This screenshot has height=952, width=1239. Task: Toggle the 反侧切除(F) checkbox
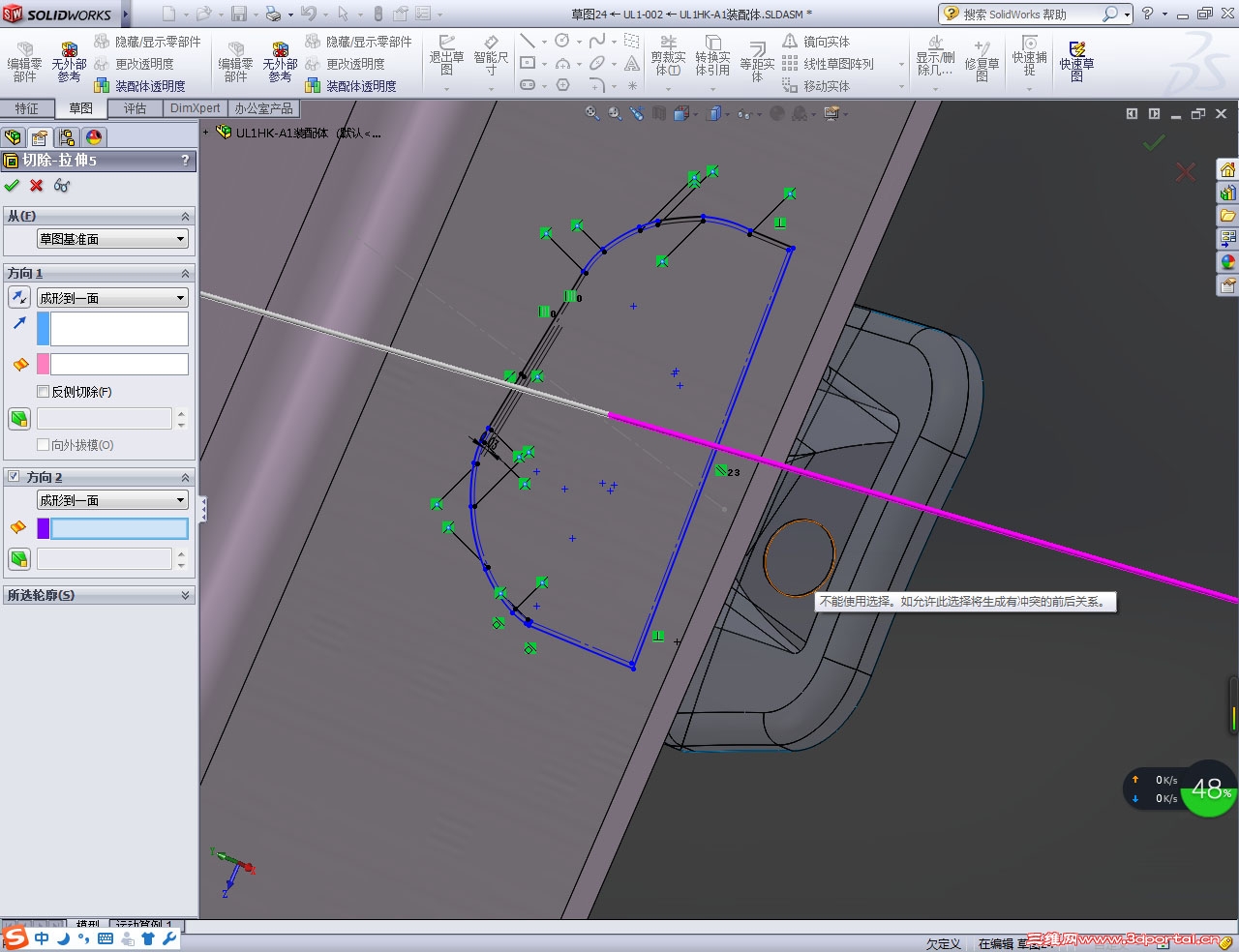pos(43,392)
